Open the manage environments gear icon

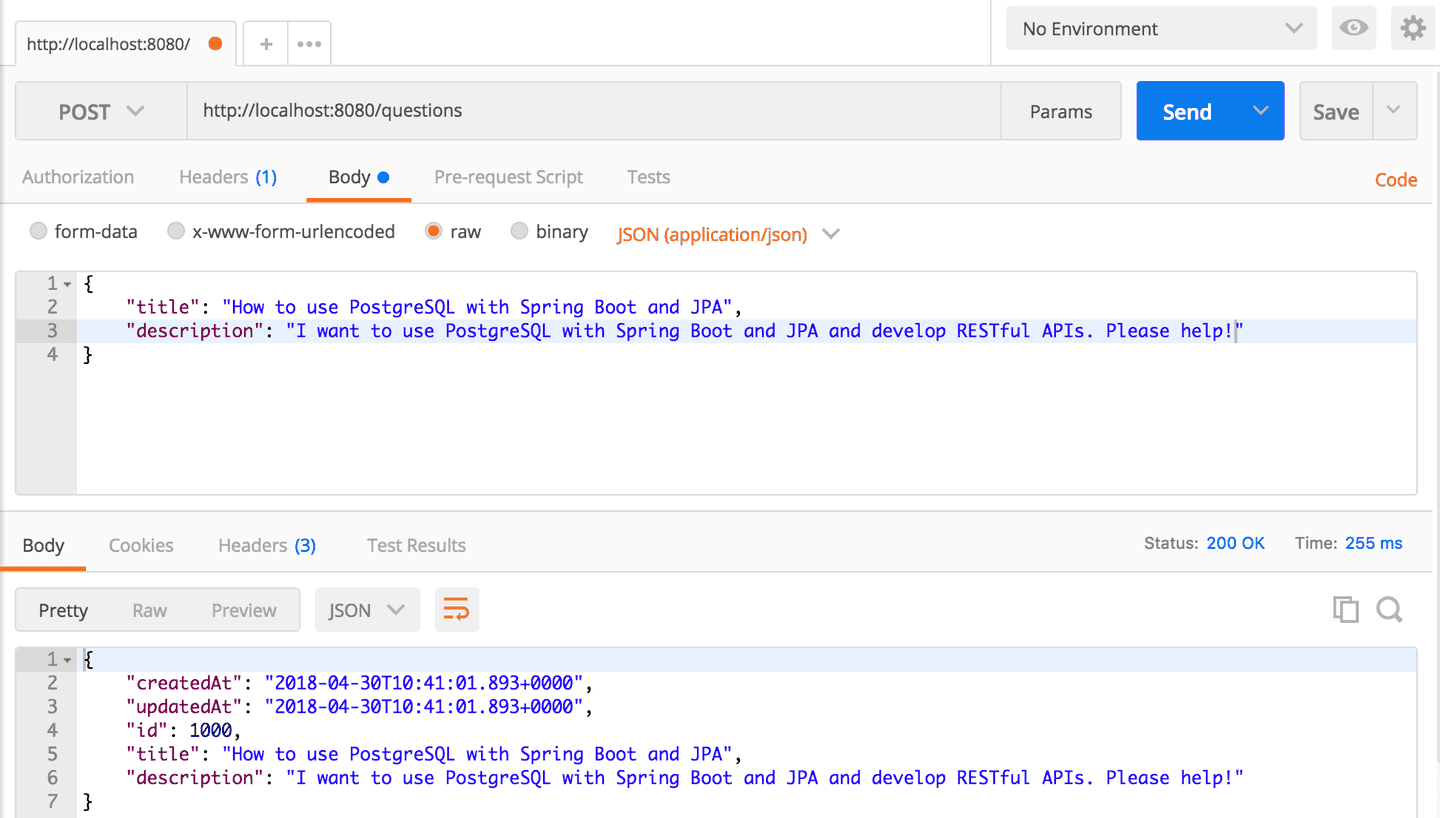click(x=1413, y=28)
